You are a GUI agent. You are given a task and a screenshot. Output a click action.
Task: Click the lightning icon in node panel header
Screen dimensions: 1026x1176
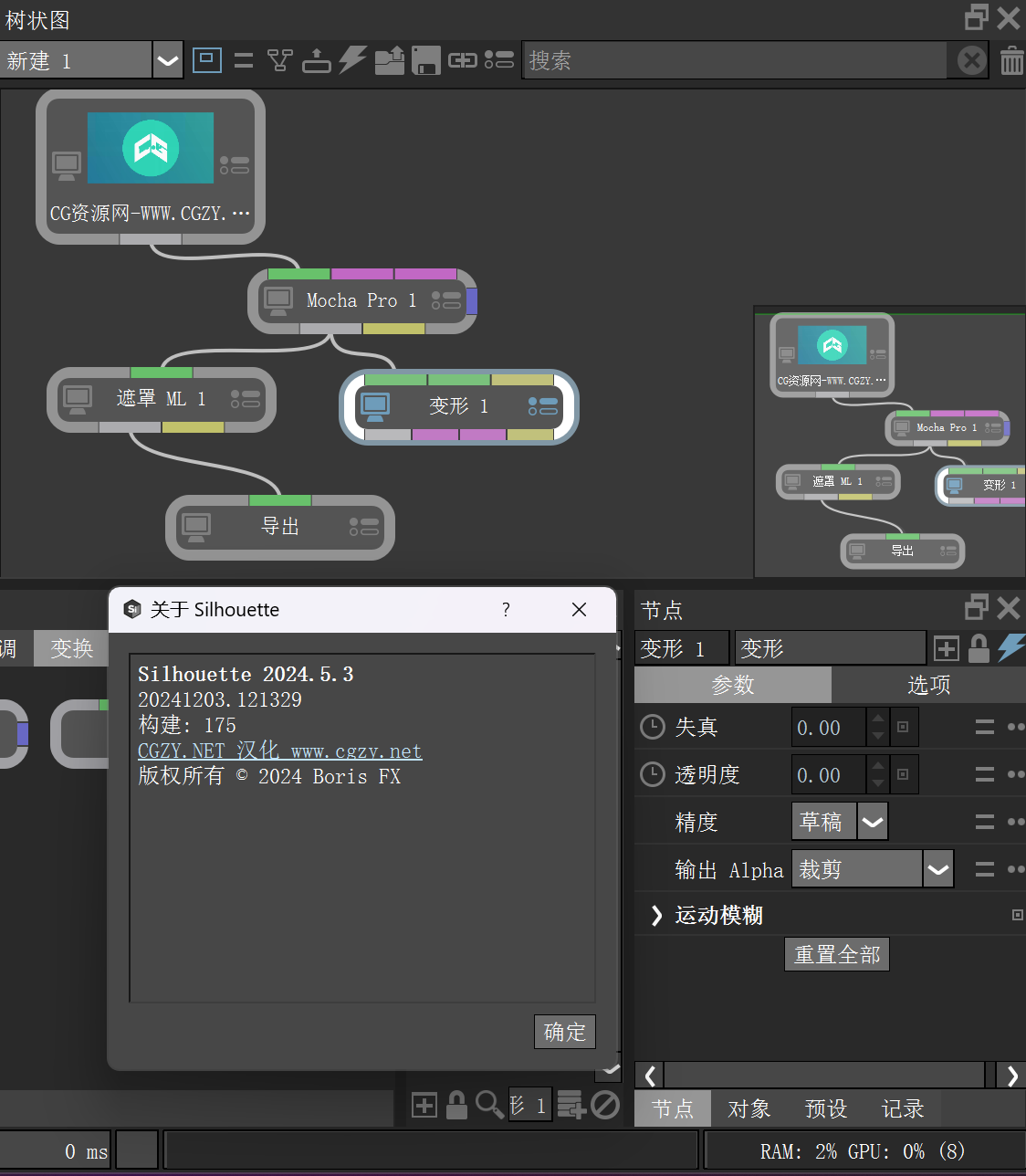coord(1010,647)
